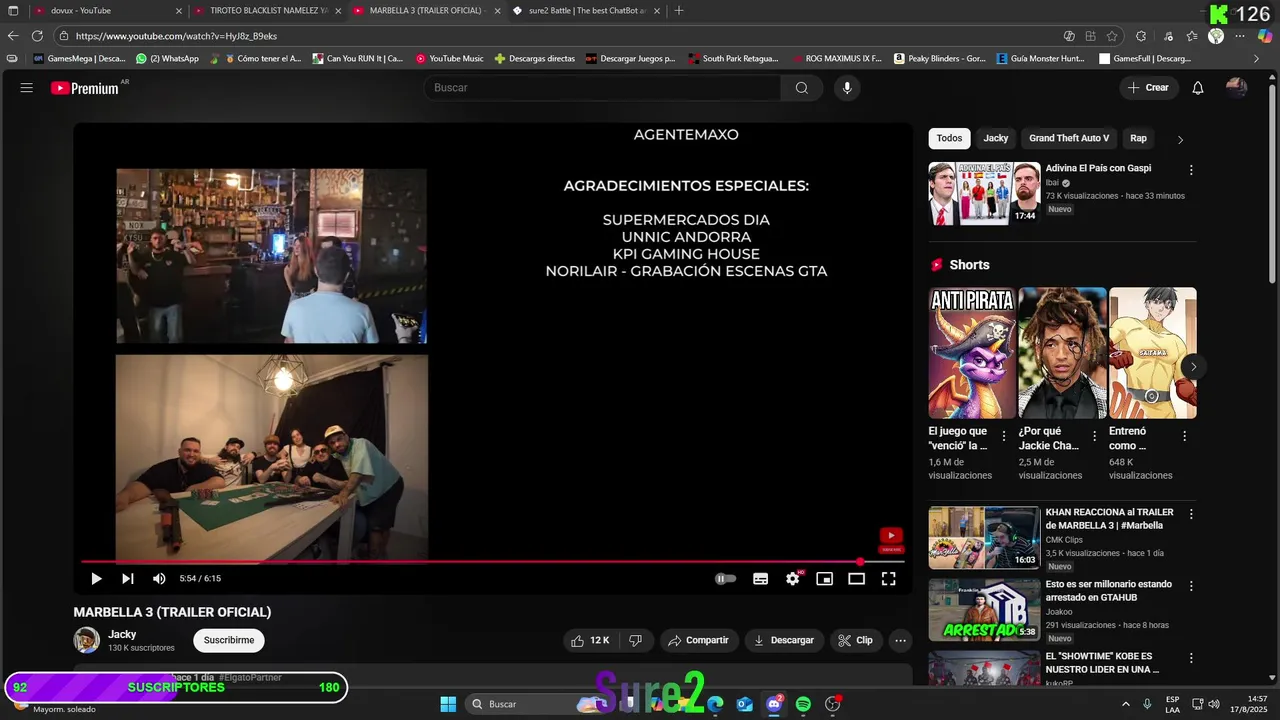Play the video
The width and height of the screenshot is (1280, 720).
96,579
